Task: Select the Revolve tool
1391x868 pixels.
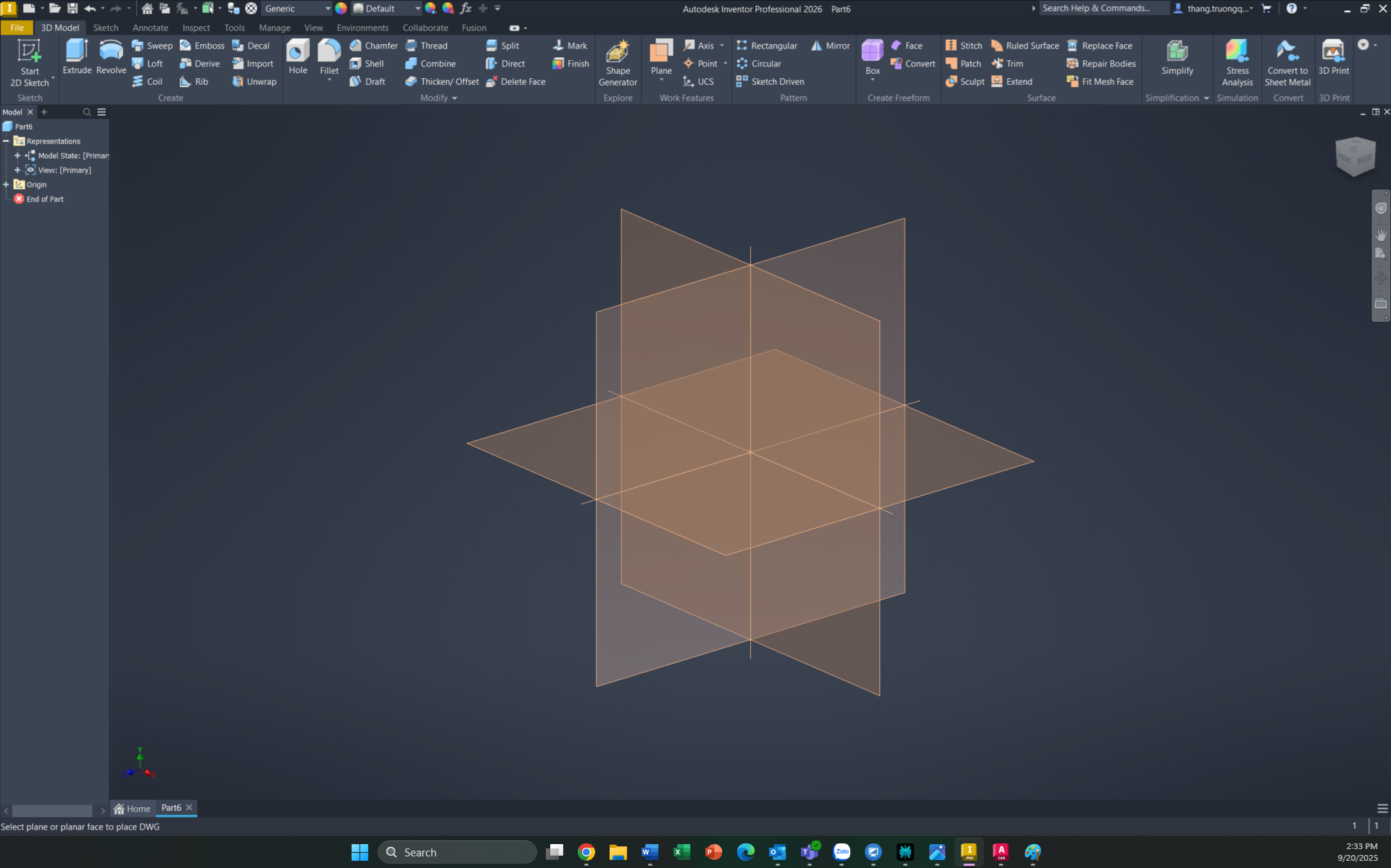Action: [111, 57]
